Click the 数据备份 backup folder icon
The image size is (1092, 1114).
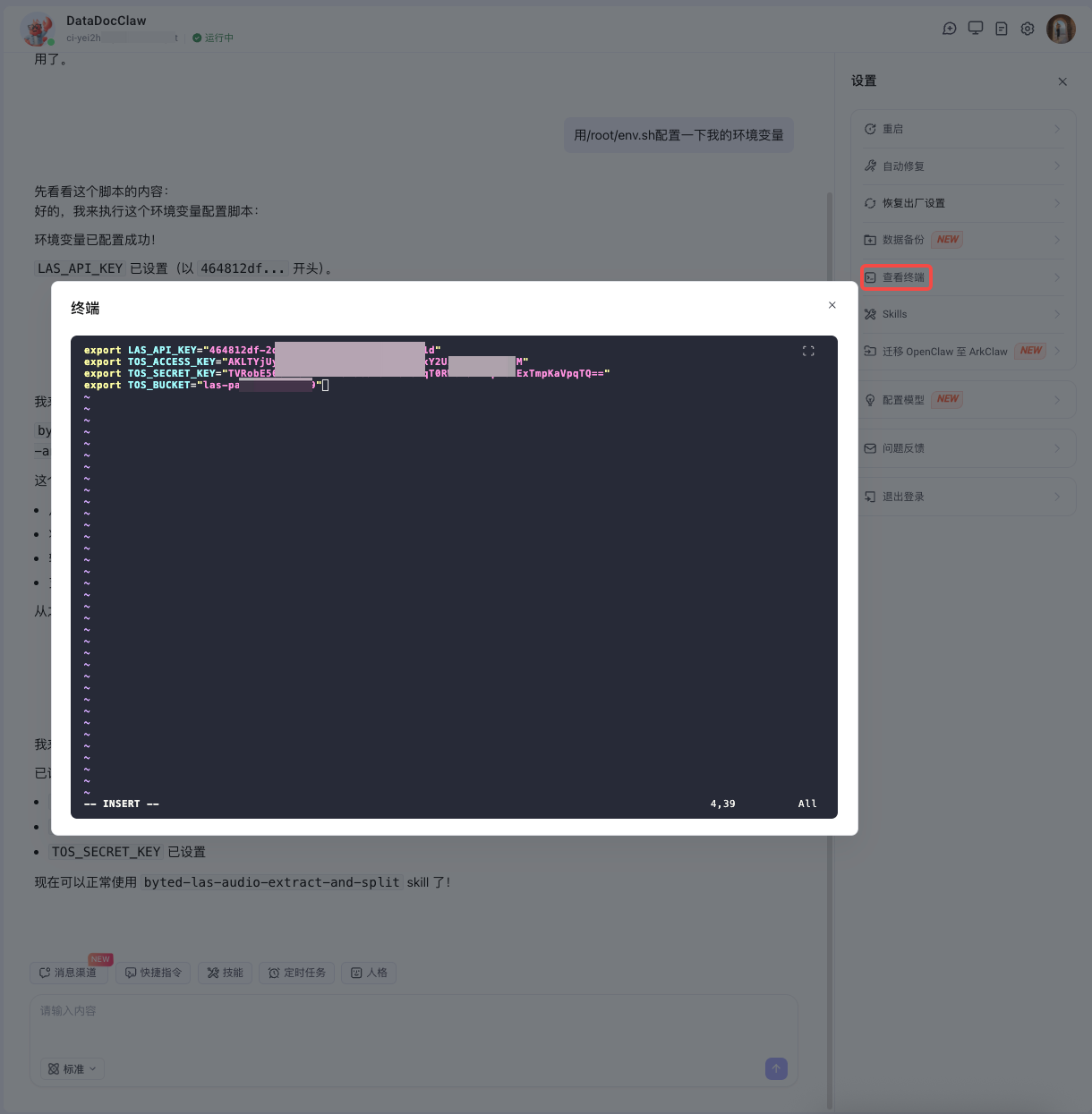pyautogui.click(x=870, y=240)
